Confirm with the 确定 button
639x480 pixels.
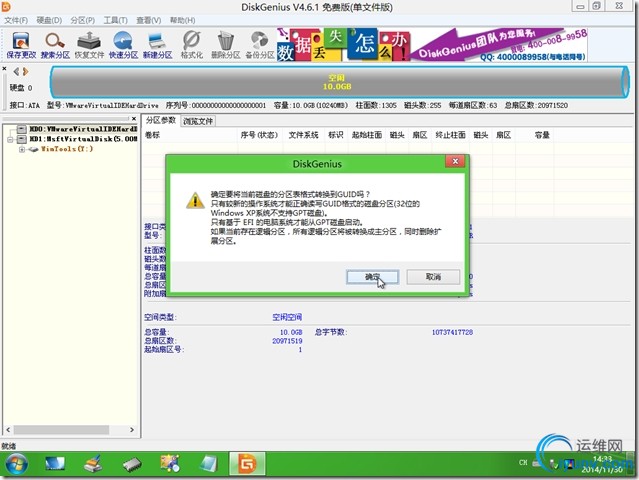[x=372, y=277]
